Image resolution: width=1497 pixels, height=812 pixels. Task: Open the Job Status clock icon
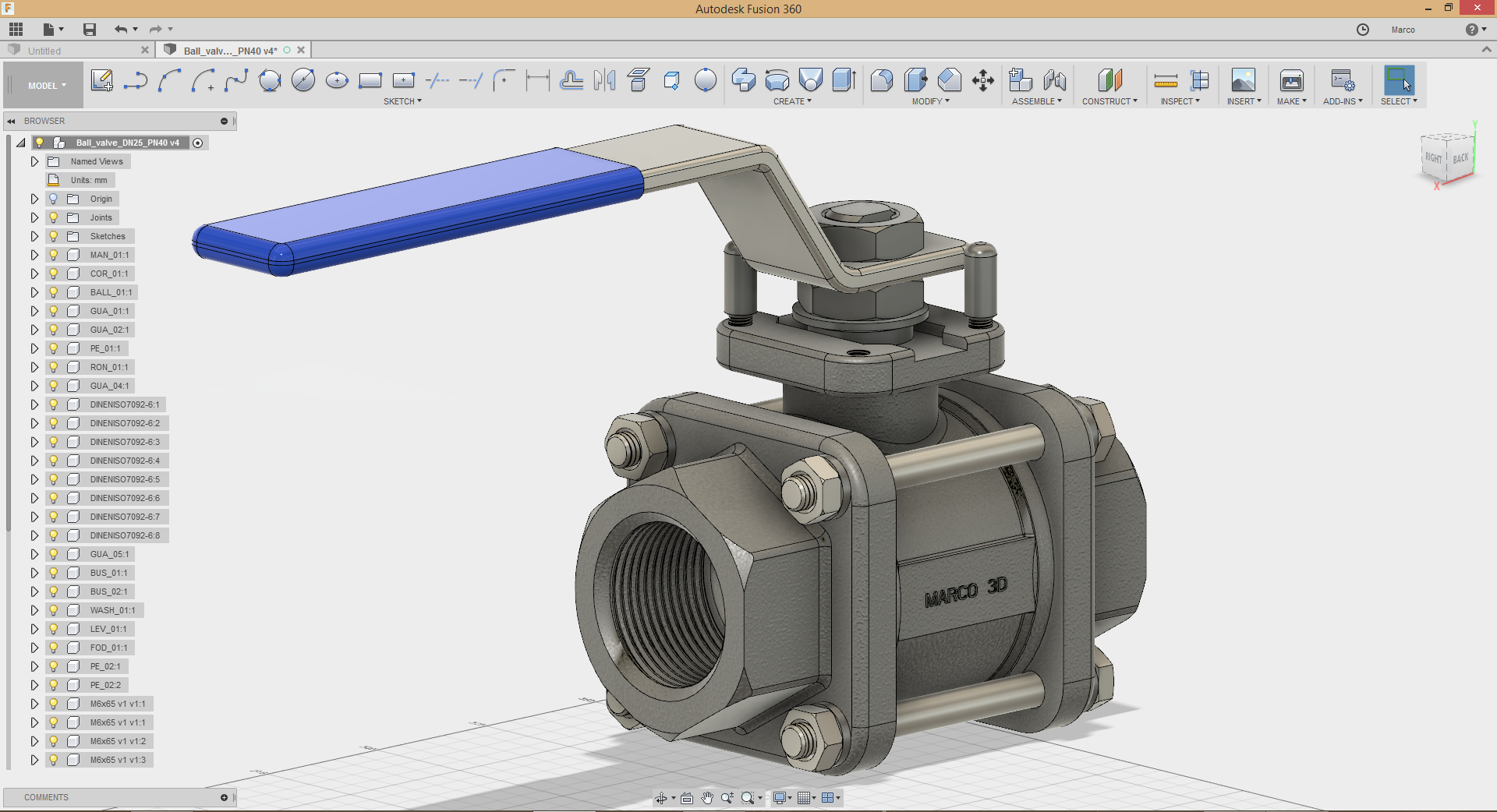point(1362,30)
